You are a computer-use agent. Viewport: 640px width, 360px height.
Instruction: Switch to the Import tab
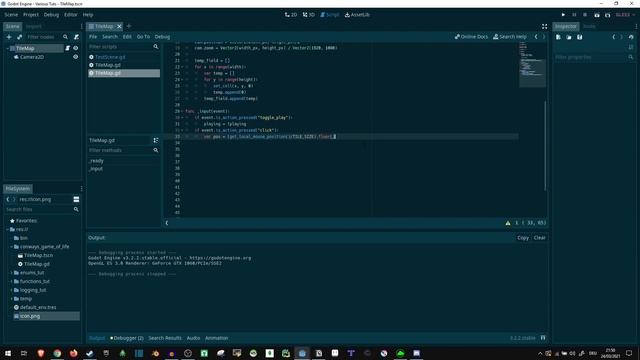33,27
